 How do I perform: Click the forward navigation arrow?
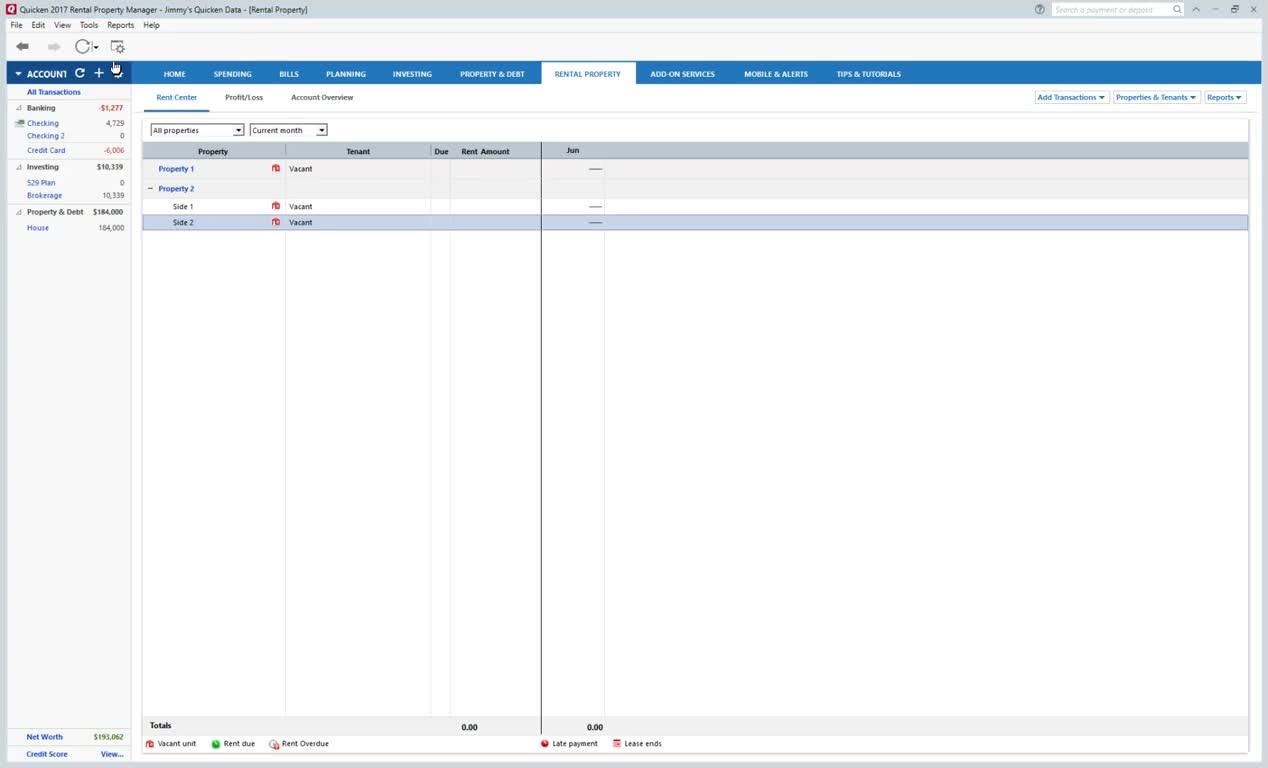(x=54, y=47)
